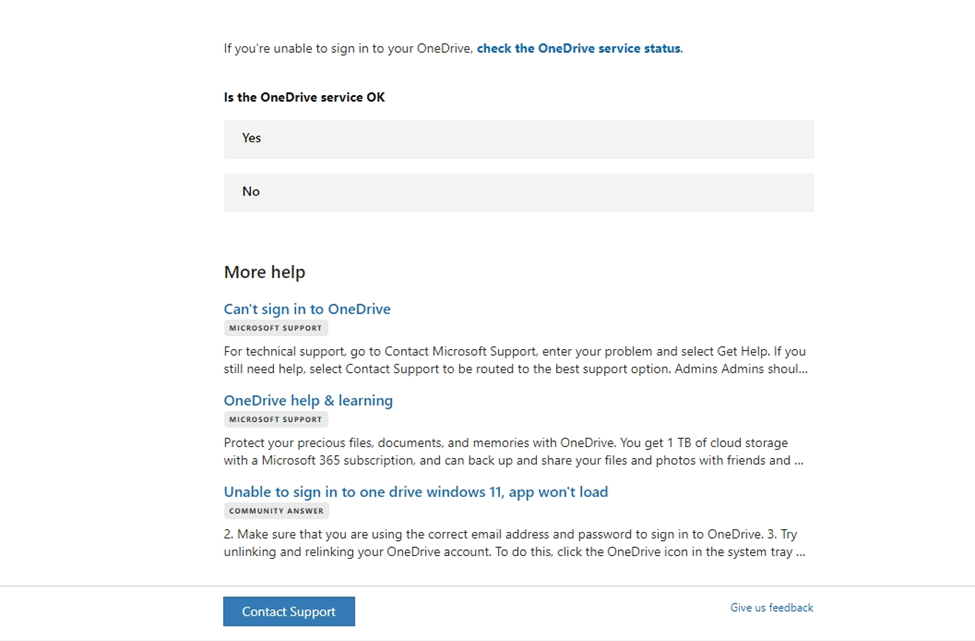Click description starting 'For technical support'
Viewport: 975px width, 641px height.
click(515, 360)
